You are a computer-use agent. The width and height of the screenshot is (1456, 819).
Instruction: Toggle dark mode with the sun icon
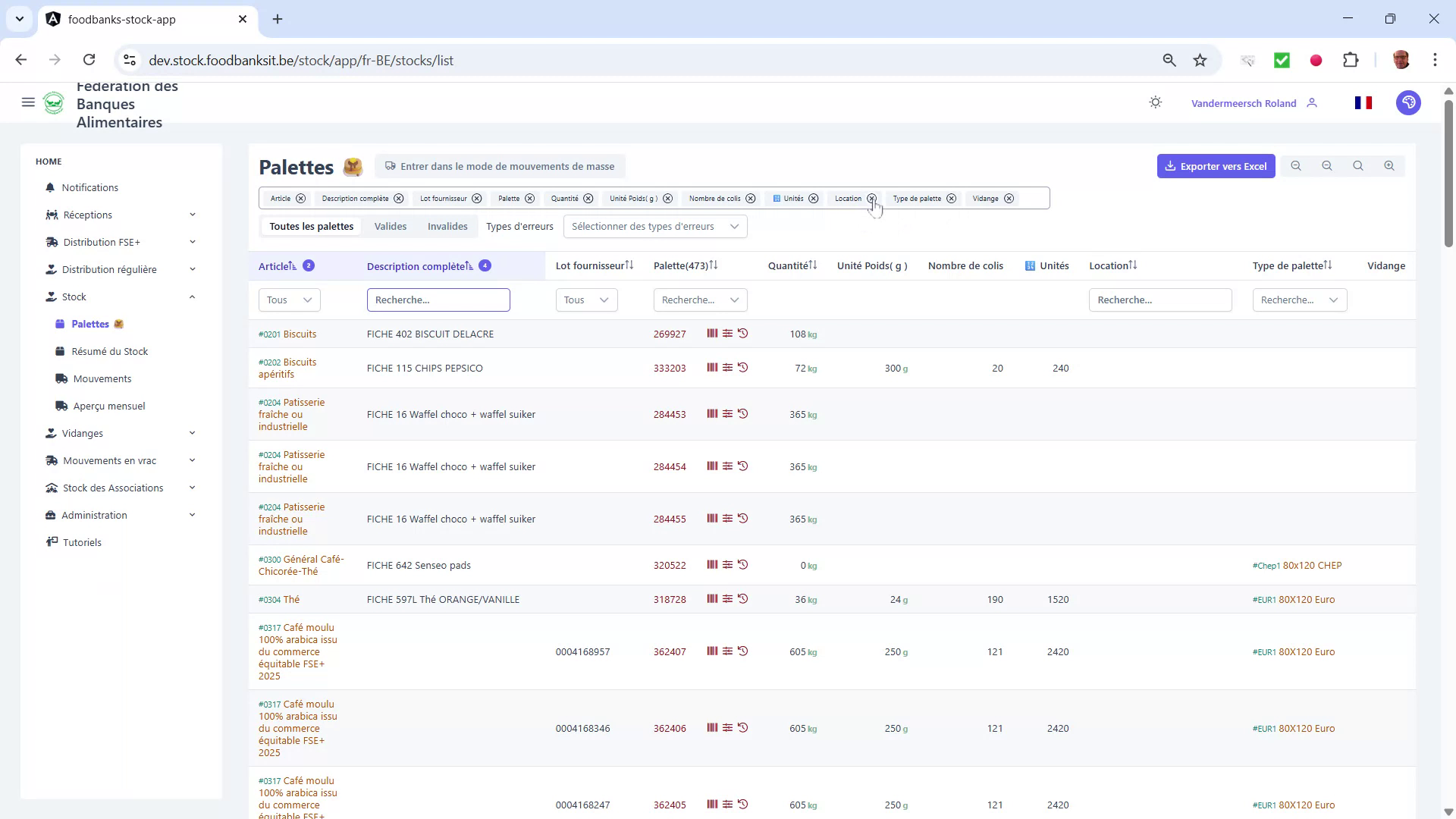click(1155, 102)
